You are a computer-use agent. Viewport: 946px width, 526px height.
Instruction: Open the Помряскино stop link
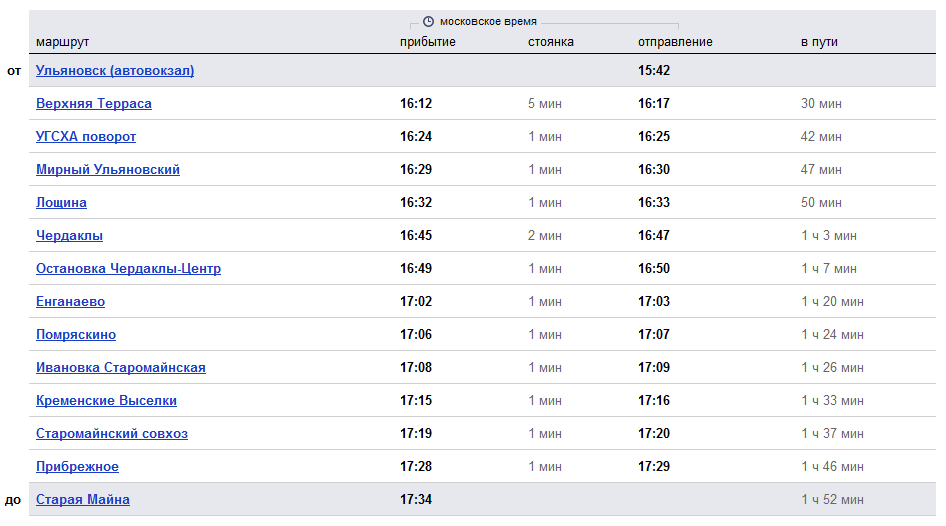(75, 335)
